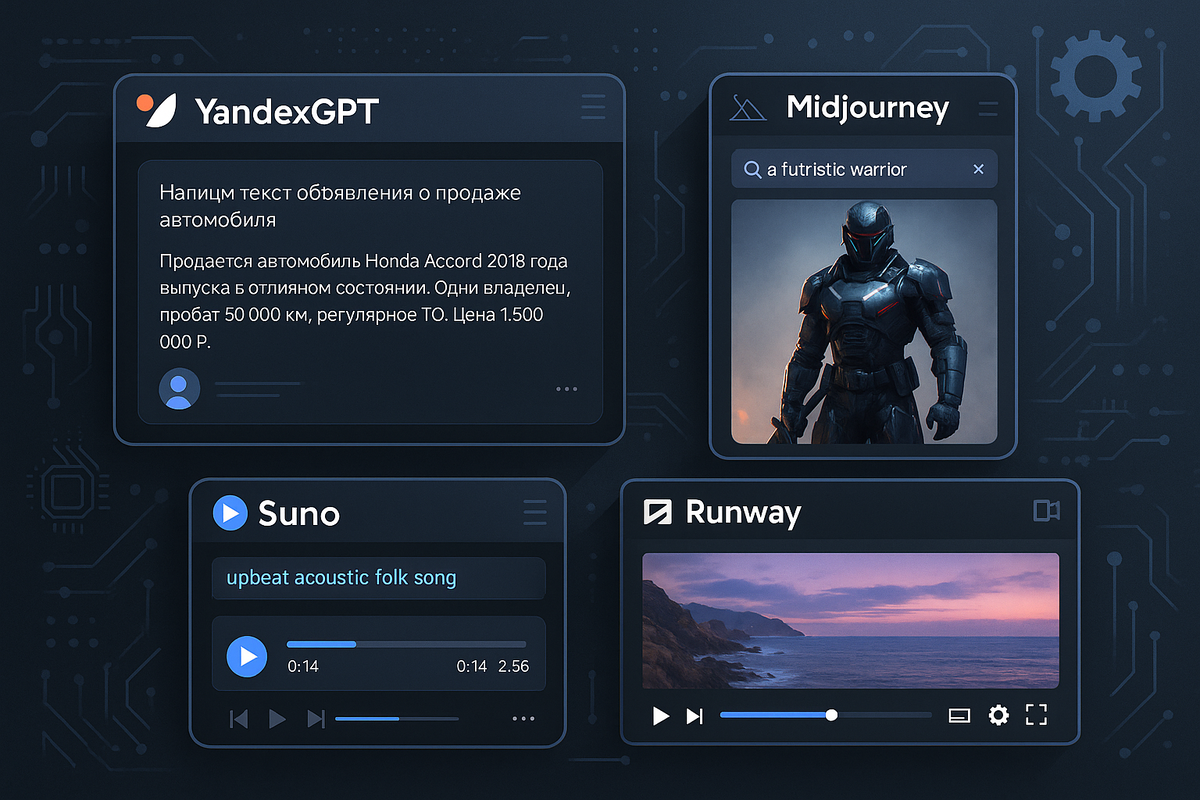Open the Suno hamburger menu
This screenshot has width=1200, height=800.
click(535, 512)
